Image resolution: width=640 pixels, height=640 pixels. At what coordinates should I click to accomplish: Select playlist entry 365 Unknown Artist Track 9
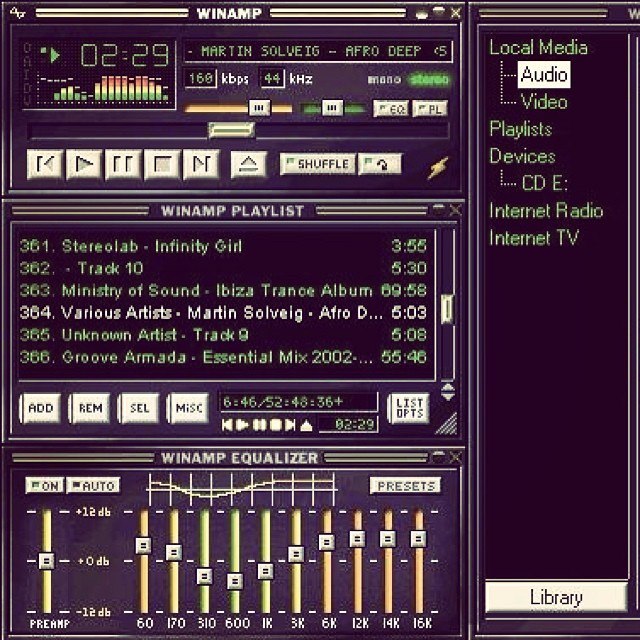tap(223, 335)
